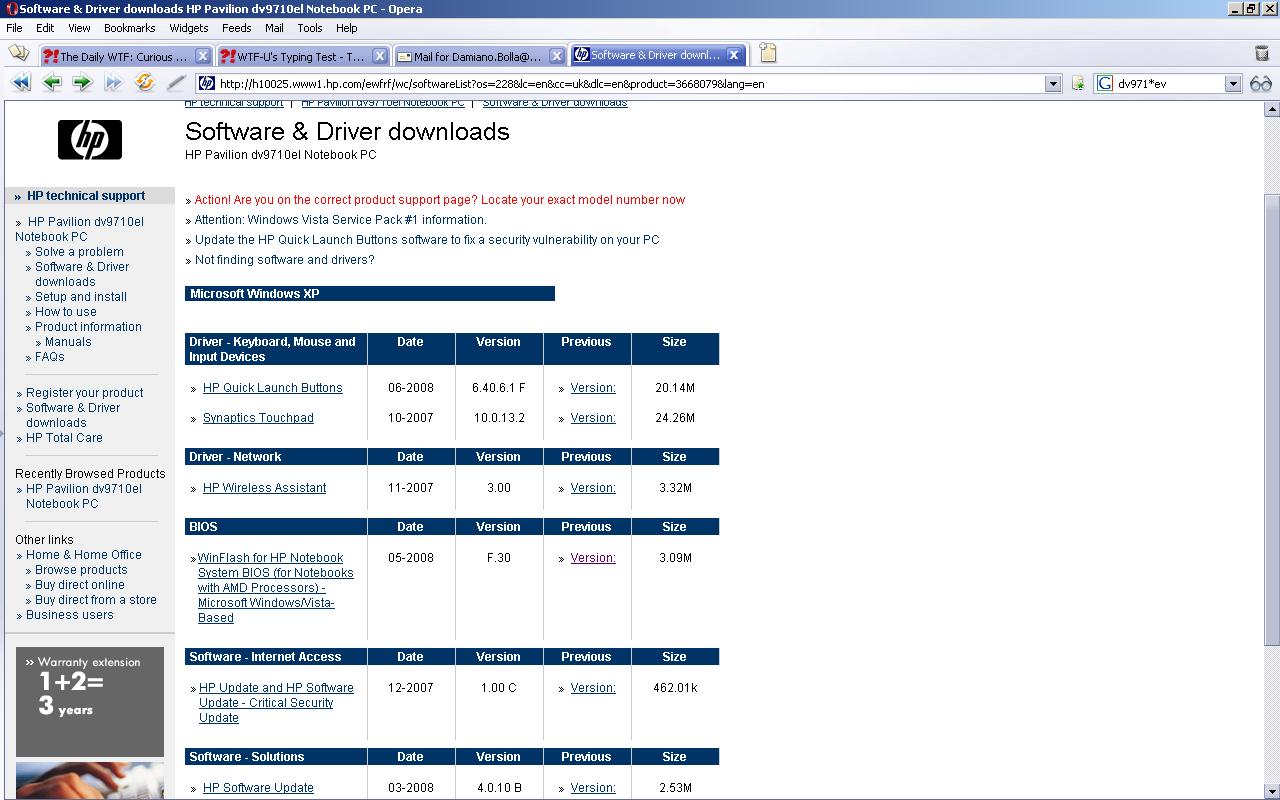Open the Synaptics Touchpad driver link
The height and width of the screenshot is (800, 1280).
coord(258,418)
